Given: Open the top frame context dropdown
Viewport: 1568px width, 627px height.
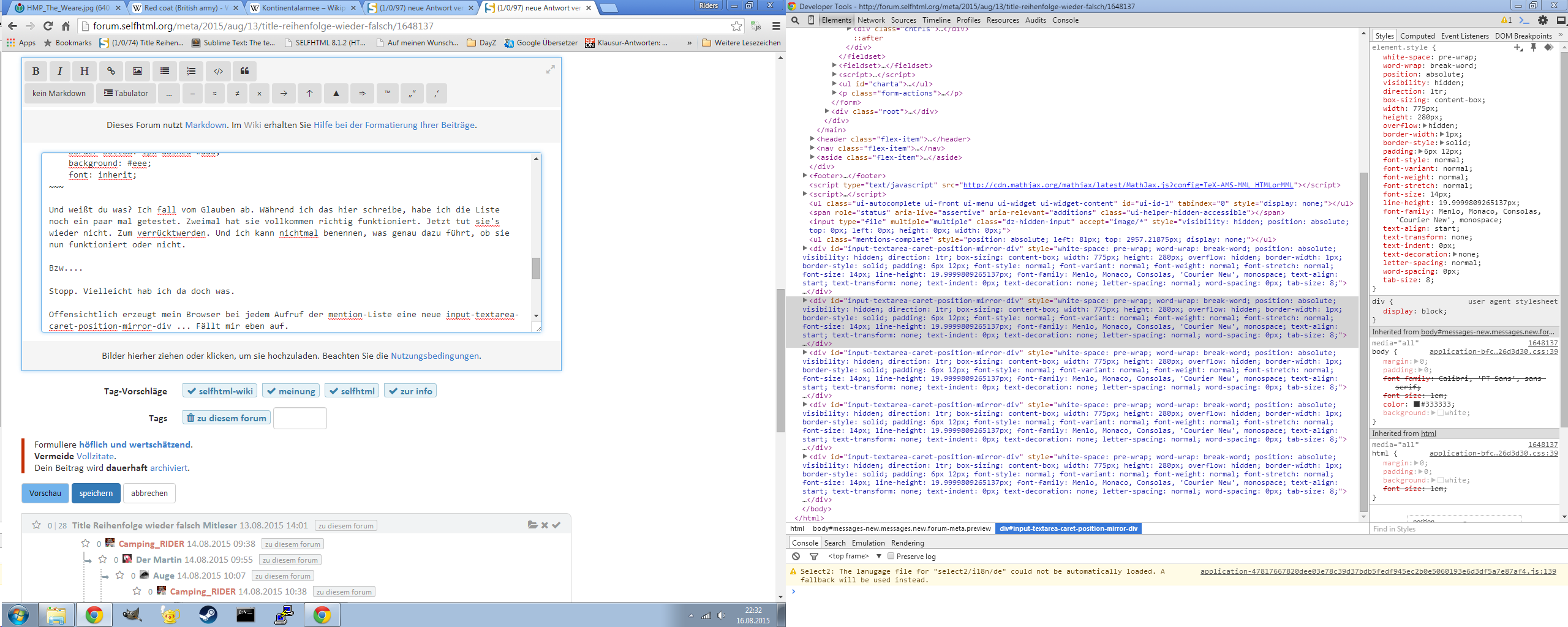Looking at the screenshot, I should tap(854, 557).
